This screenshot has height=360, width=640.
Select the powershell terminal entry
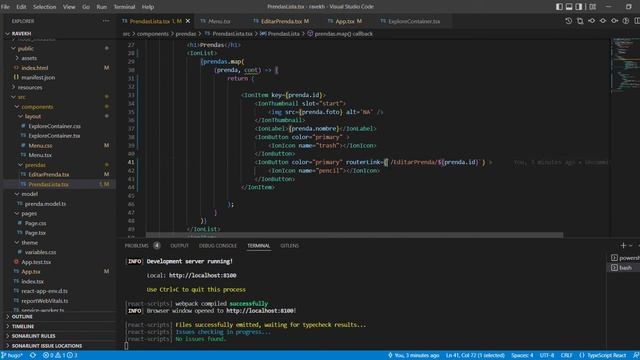[x=626, y=258]
